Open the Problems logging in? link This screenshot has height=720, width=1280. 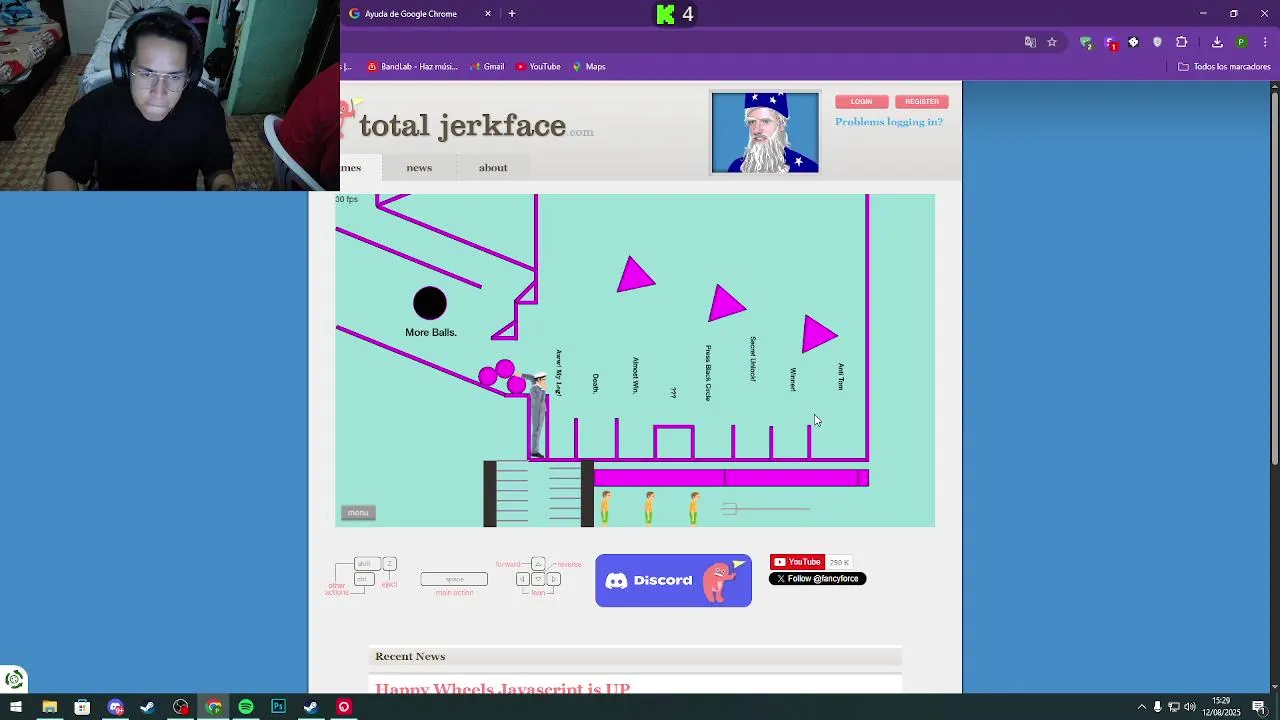click(889, 122)
